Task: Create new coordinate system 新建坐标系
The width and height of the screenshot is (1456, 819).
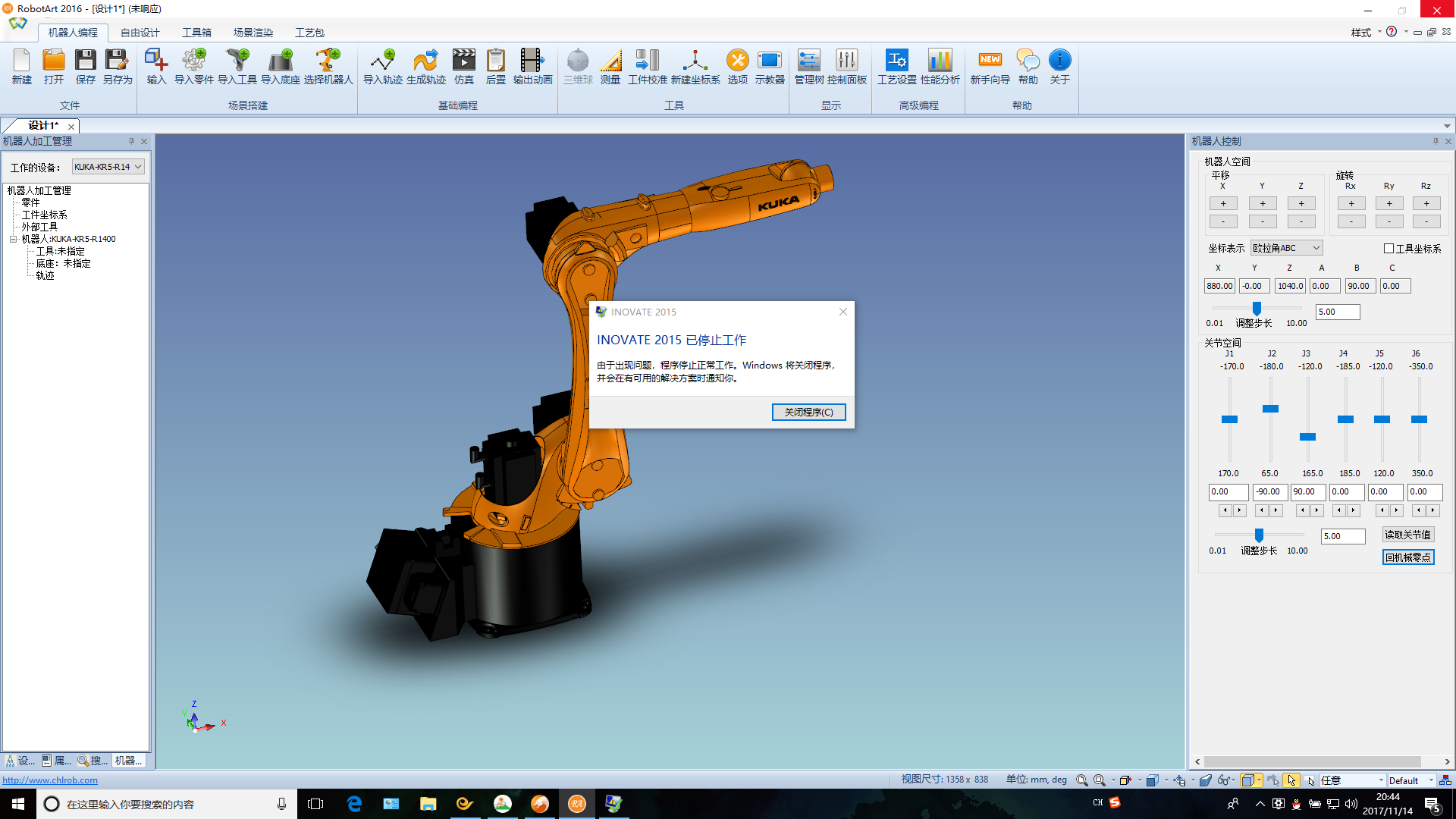Action: click(695, 67)
